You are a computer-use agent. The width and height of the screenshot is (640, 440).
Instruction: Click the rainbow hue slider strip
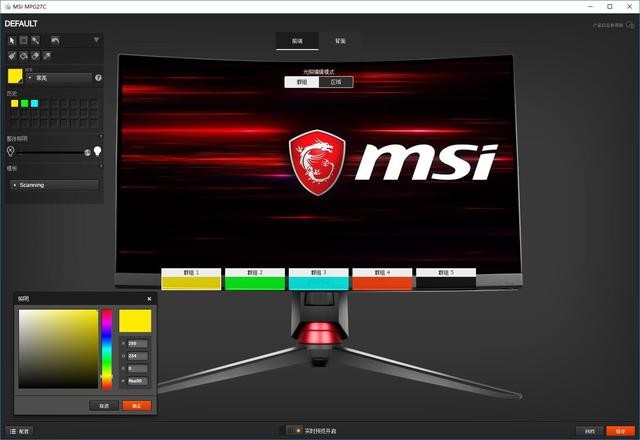tap(107, 349)
